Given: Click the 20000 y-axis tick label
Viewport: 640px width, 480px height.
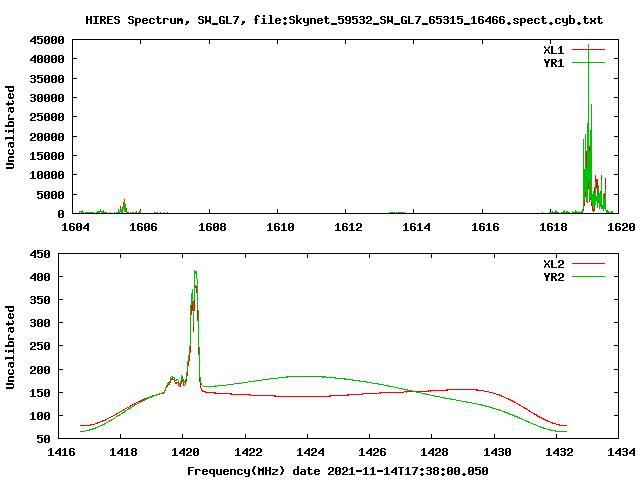Looking at the screenshot, I should click(x=47, y=137).
